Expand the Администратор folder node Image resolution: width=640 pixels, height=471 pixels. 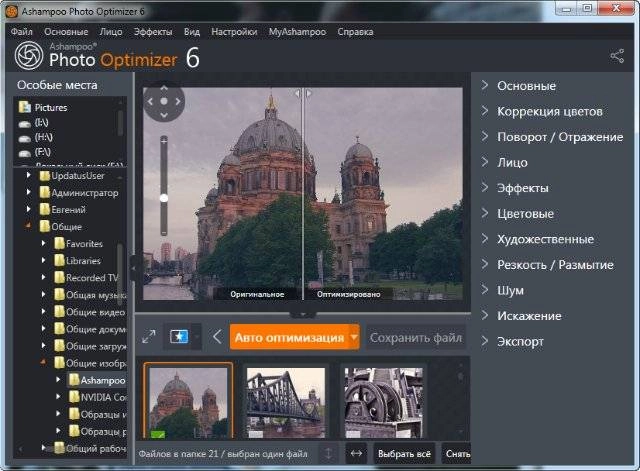coord(28,192)
